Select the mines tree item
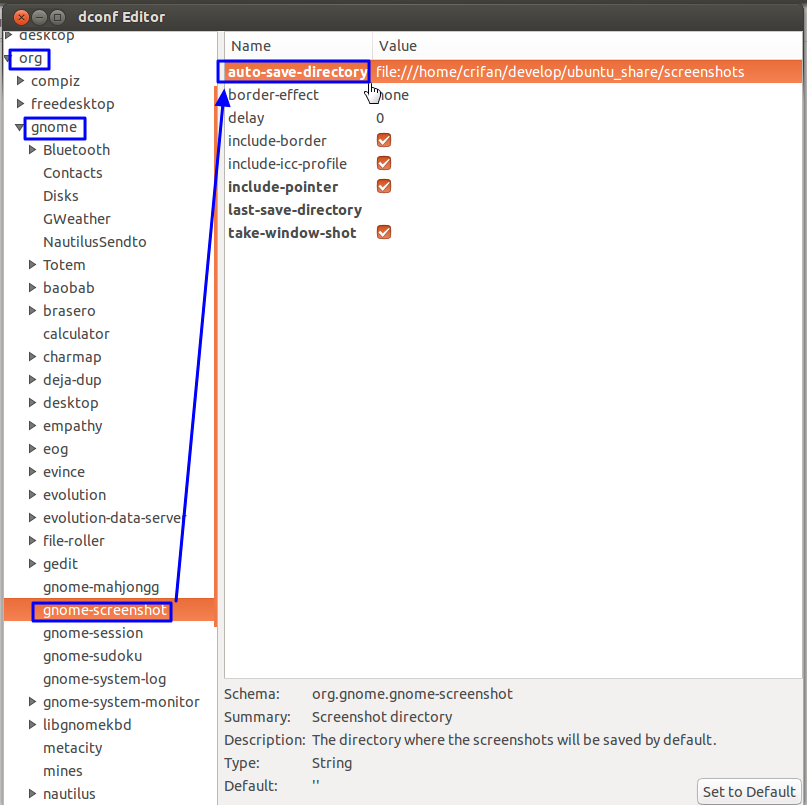The width and height of the screenshot is (807, 805). [63, 771]
